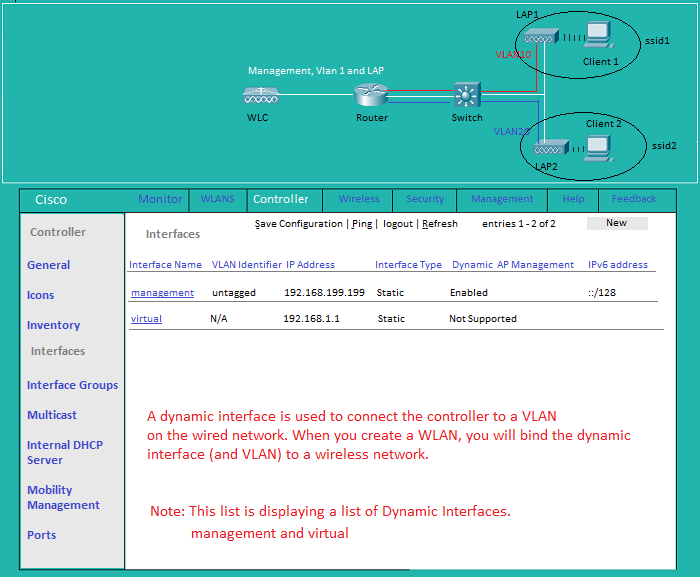Click Save Configuration link
Image resolution: width=700 pixels, height=577 pixels.
[299, 224]
